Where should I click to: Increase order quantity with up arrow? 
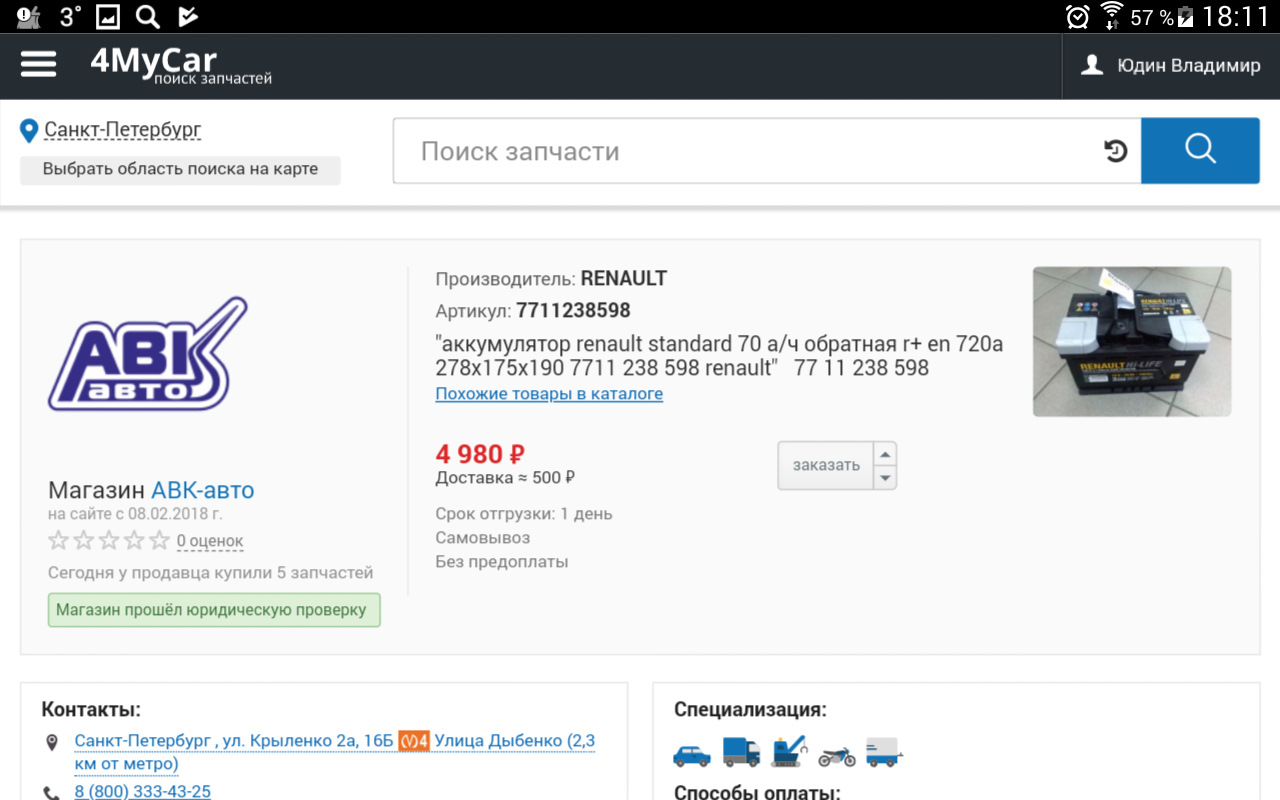pyautogui.click(x=884, y=454)
